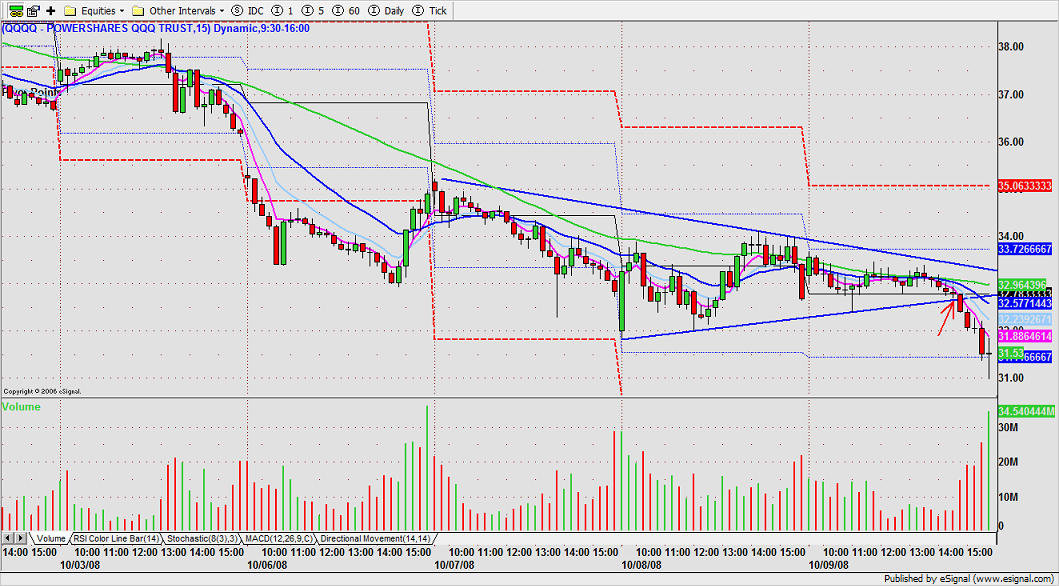Click the Published by eSignal footer text

[968, 579]
